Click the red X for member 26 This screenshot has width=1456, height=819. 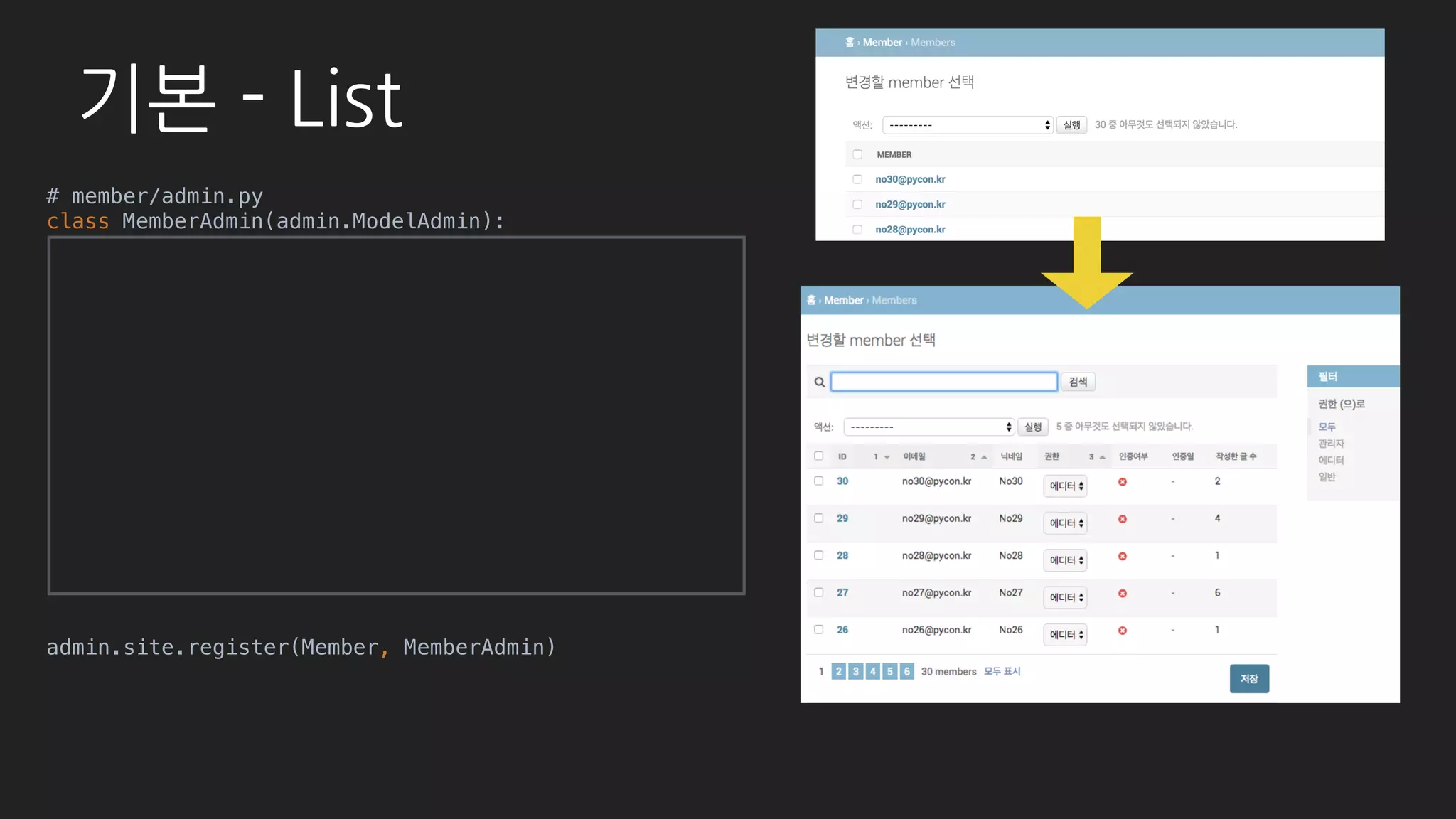coord(1123,631)
